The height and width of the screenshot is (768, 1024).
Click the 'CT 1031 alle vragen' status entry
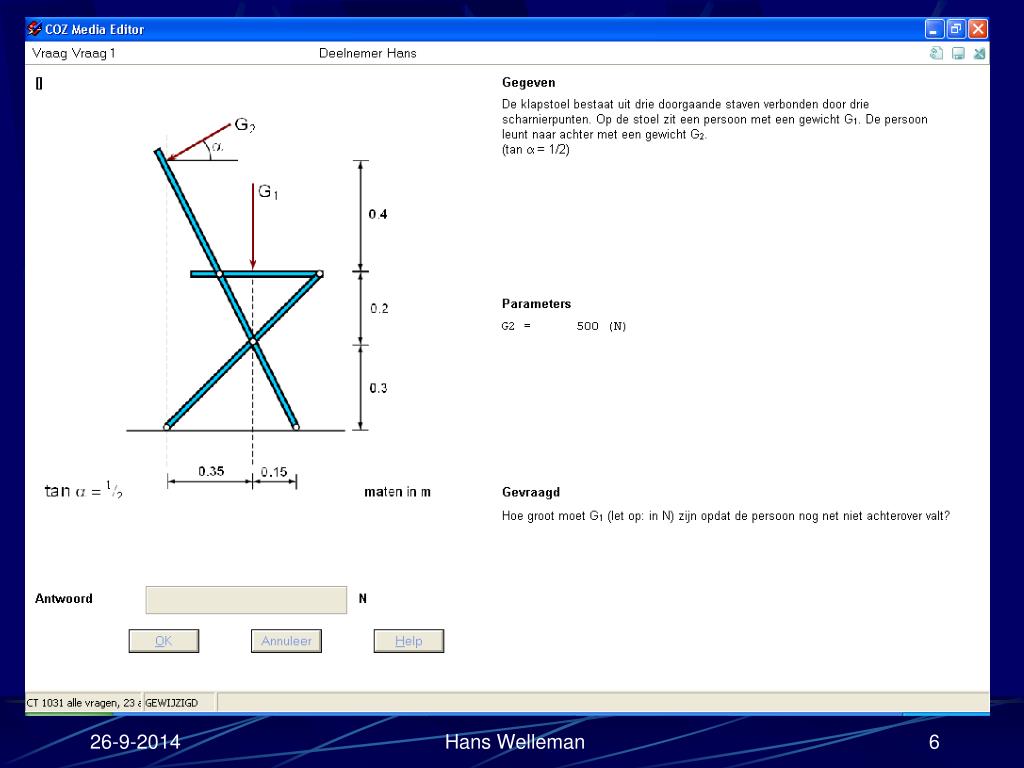click(x=84, y=703)
